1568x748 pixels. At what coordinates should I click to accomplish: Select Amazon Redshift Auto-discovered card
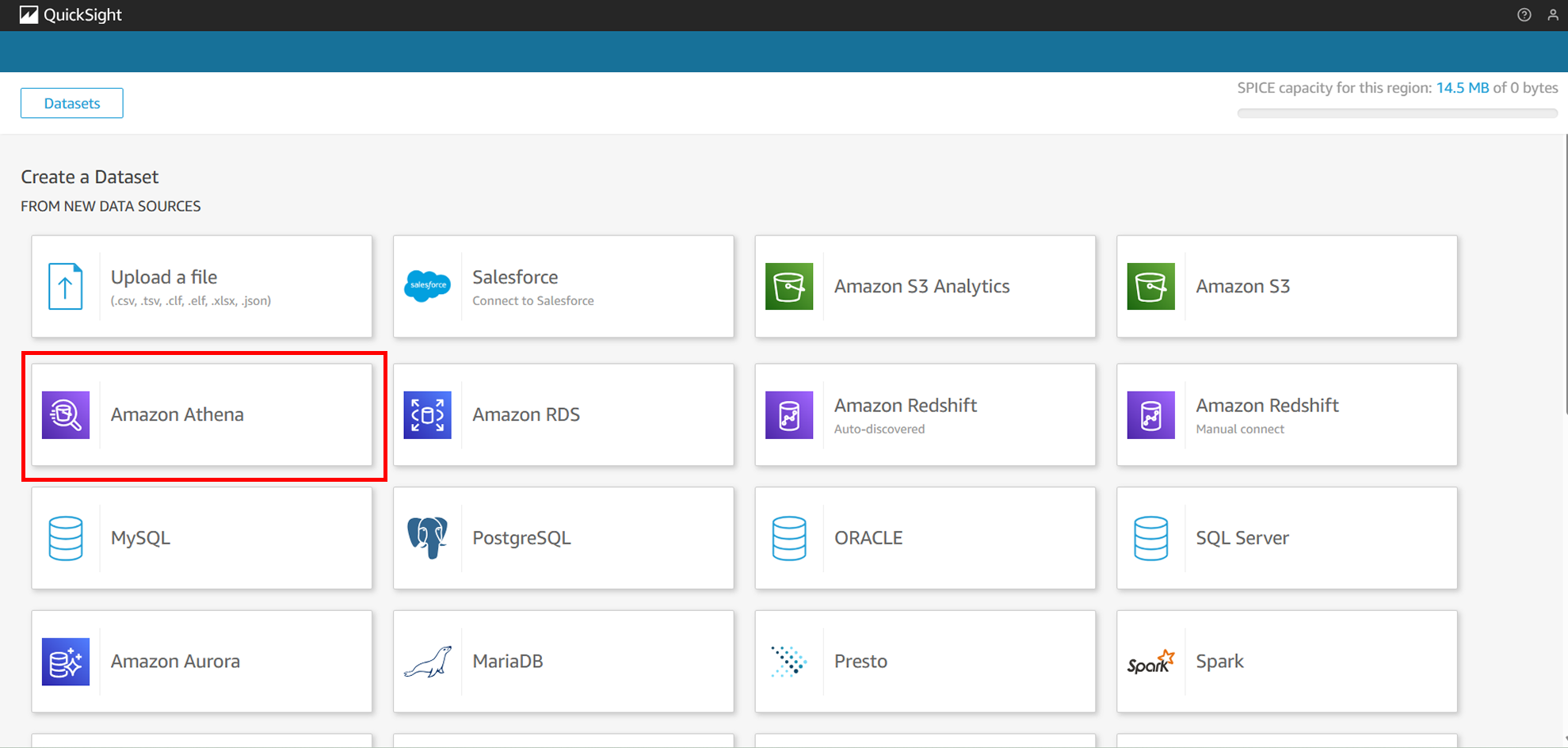tap(925, 414)
